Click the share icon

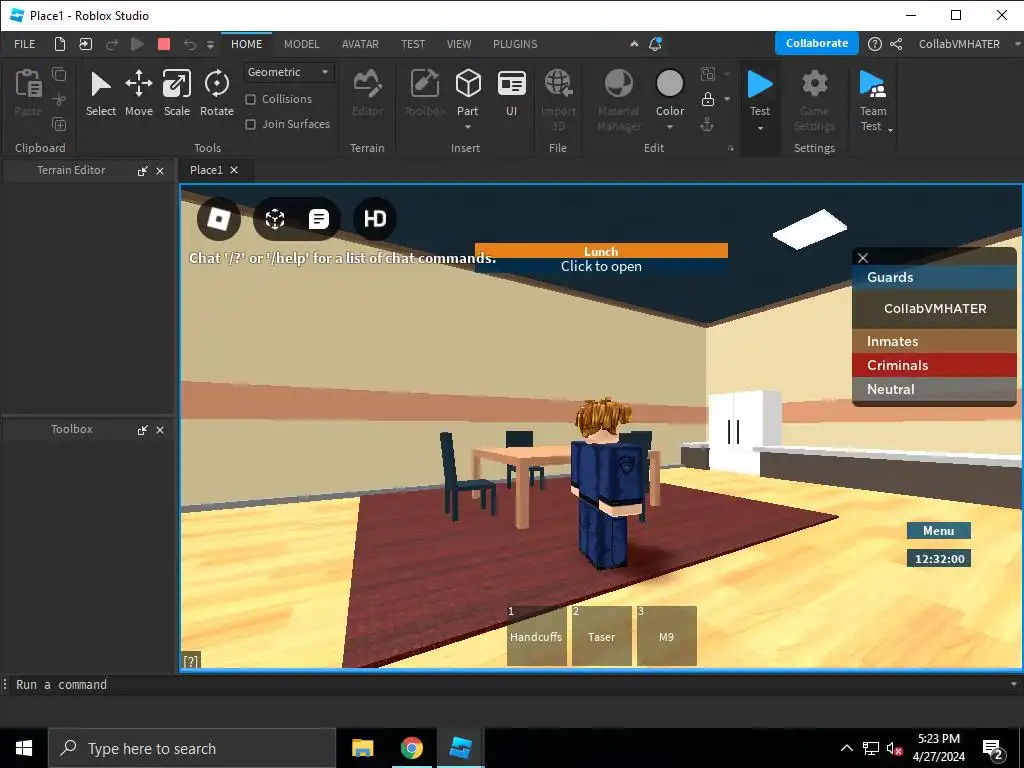pos(896,44)
